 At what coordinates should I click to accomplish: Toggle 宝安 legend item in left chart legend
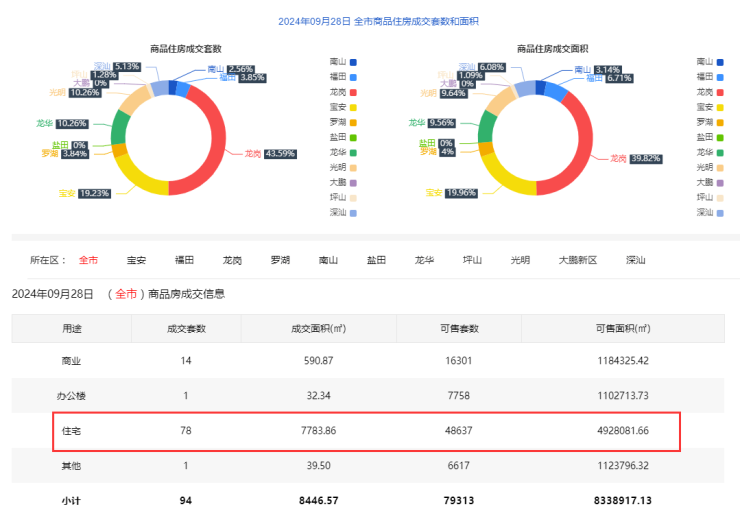(343, 107)
